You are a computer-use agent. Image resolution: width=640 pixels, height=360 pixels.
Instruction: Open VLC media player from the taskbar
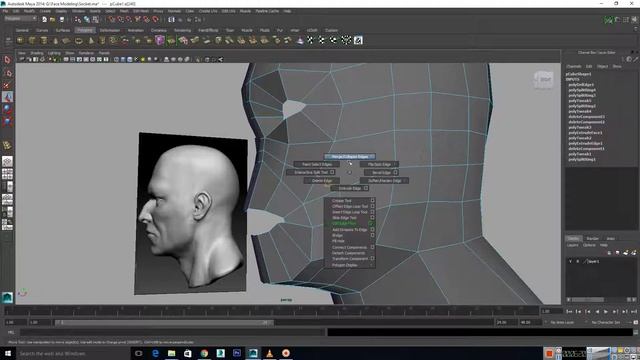point(269,353)
